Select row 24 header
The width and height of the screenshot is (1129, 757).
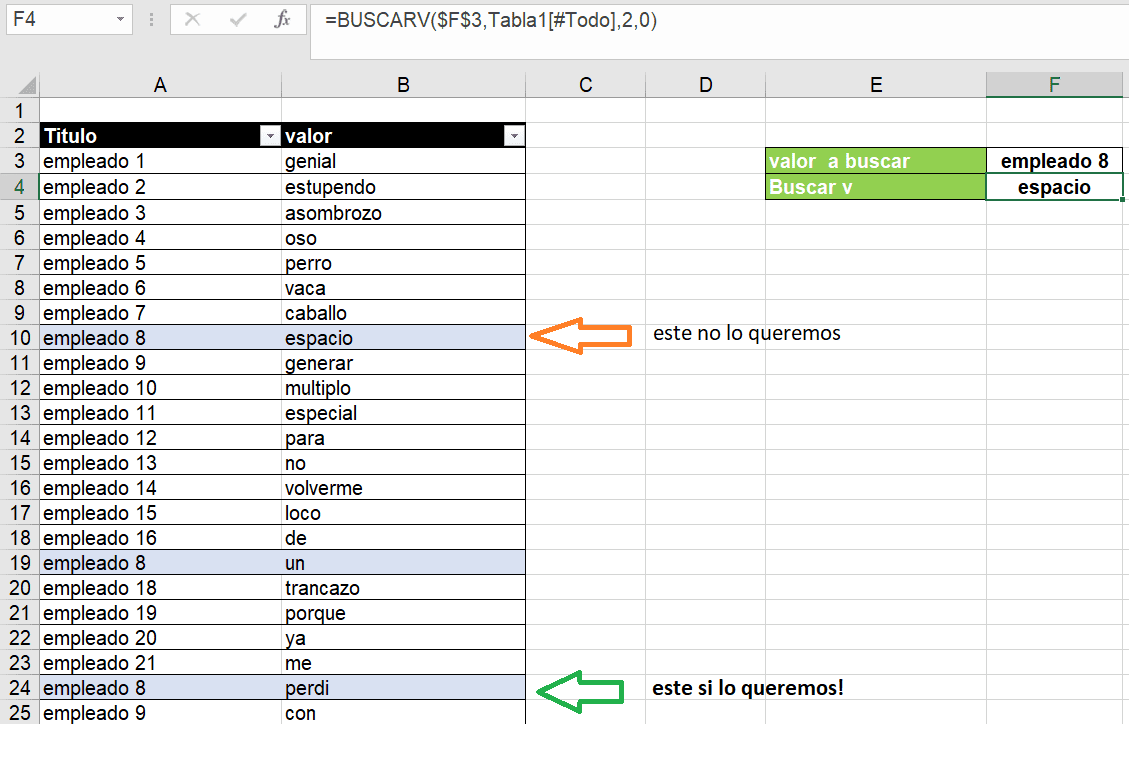point(19,688)
